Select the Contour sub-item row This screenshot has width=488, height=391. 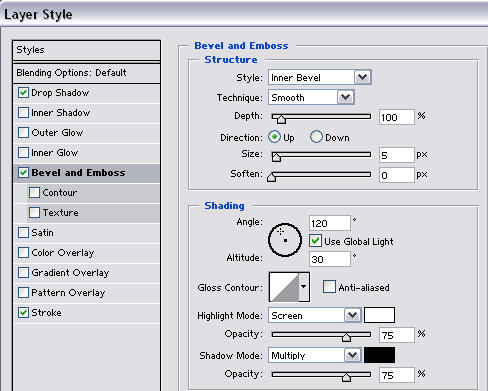(x=93, y=193)
